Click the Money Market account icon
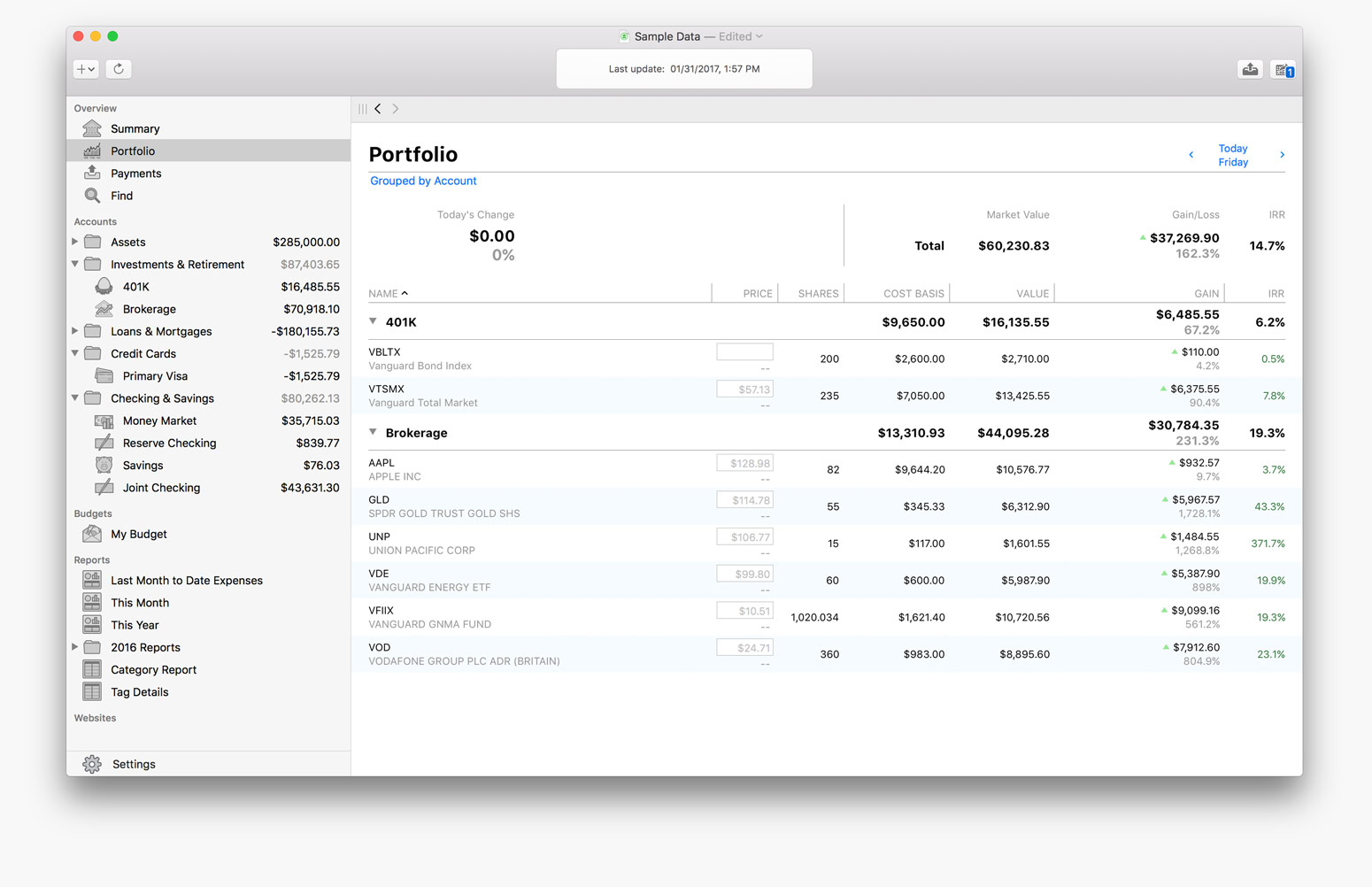 click(x=104, y=420)
